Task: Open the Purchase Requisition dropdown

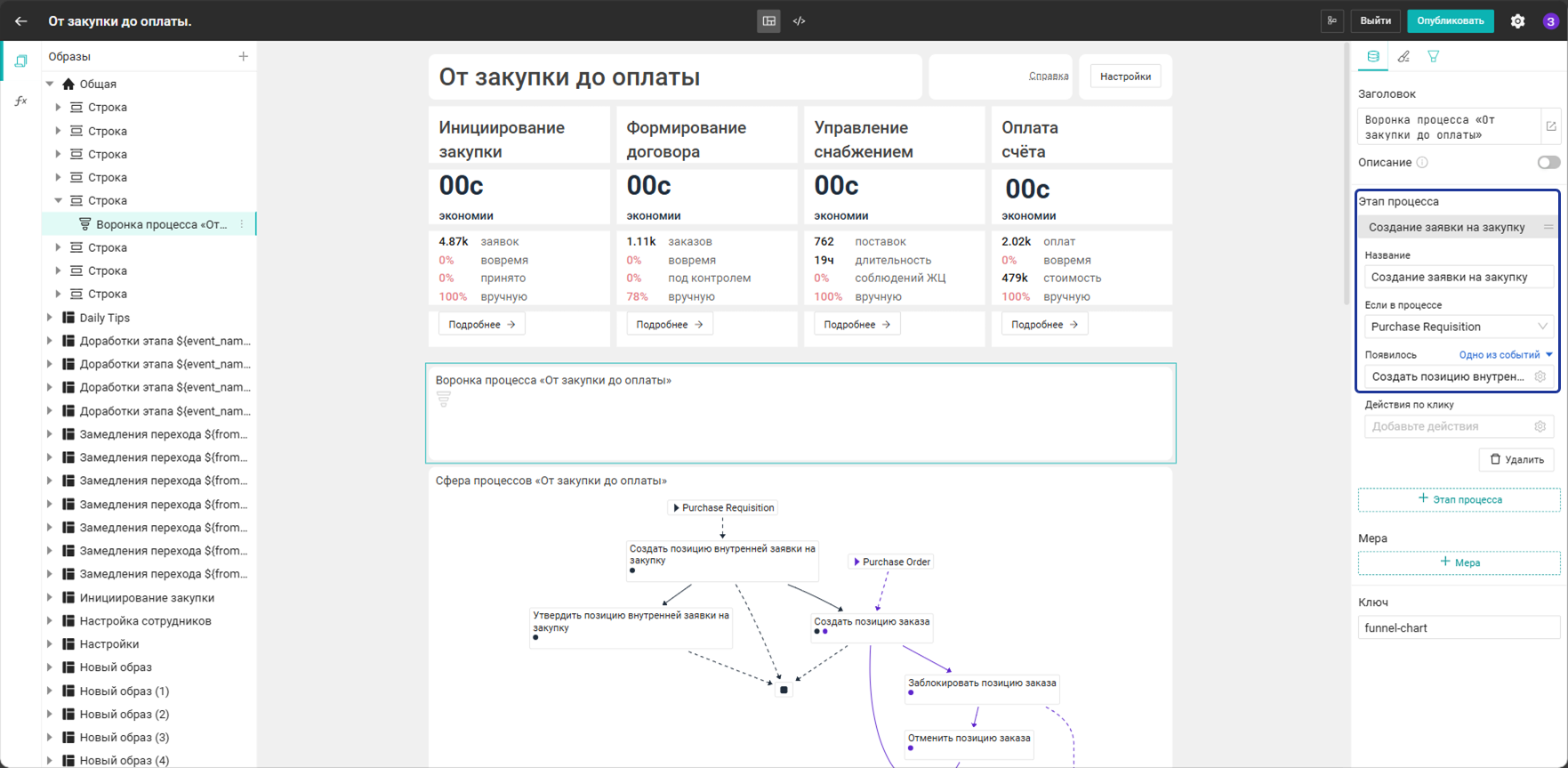Action: [1459, 327]
